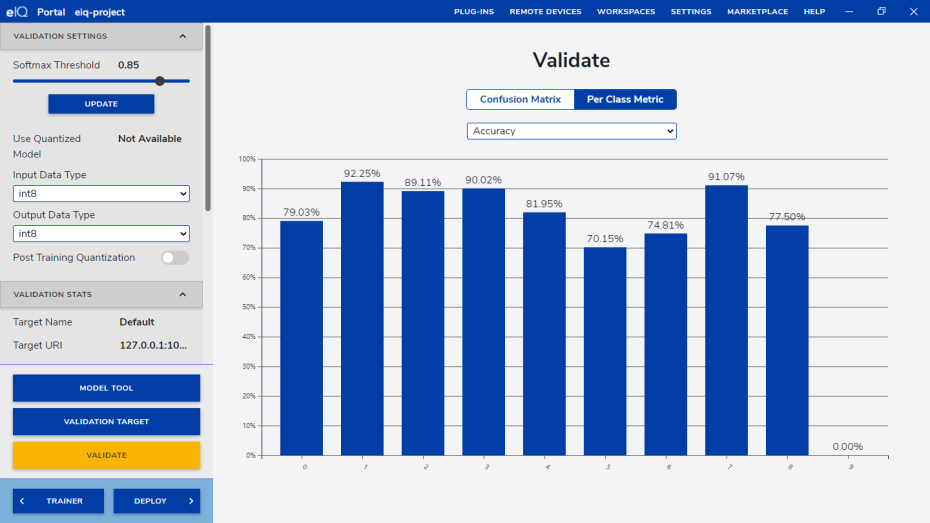
Task: Adjust the Softmax Threshold slider handle
Action: pos(159,81)
